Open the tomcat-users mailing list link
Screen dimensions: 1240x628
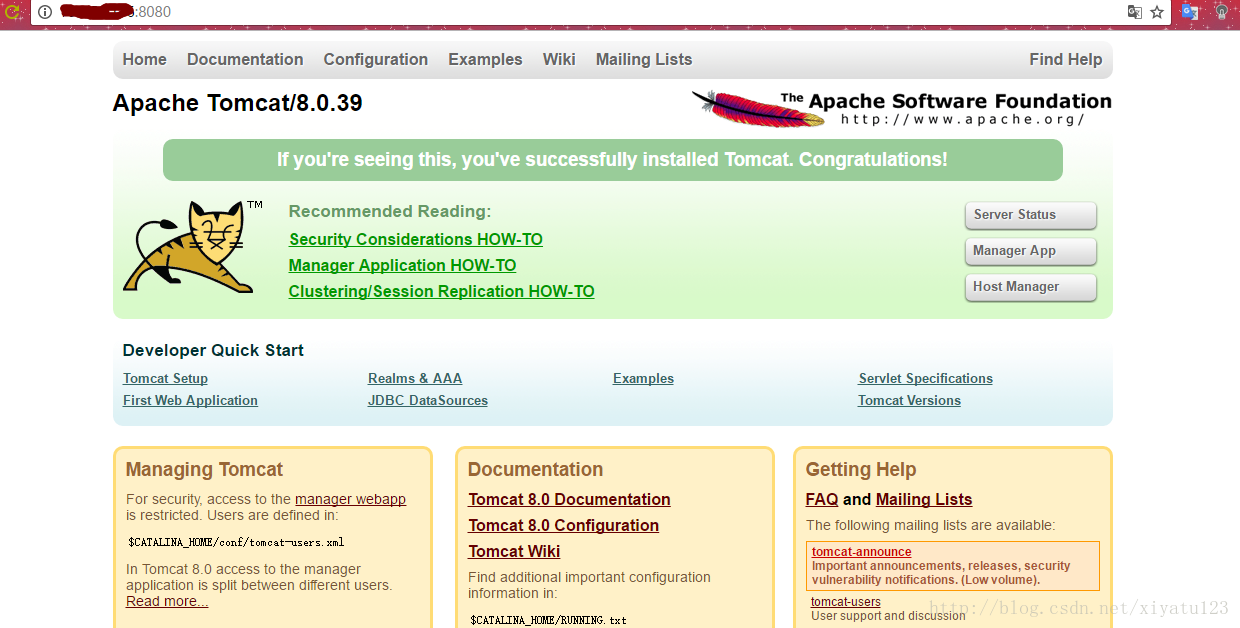point(846,602)
